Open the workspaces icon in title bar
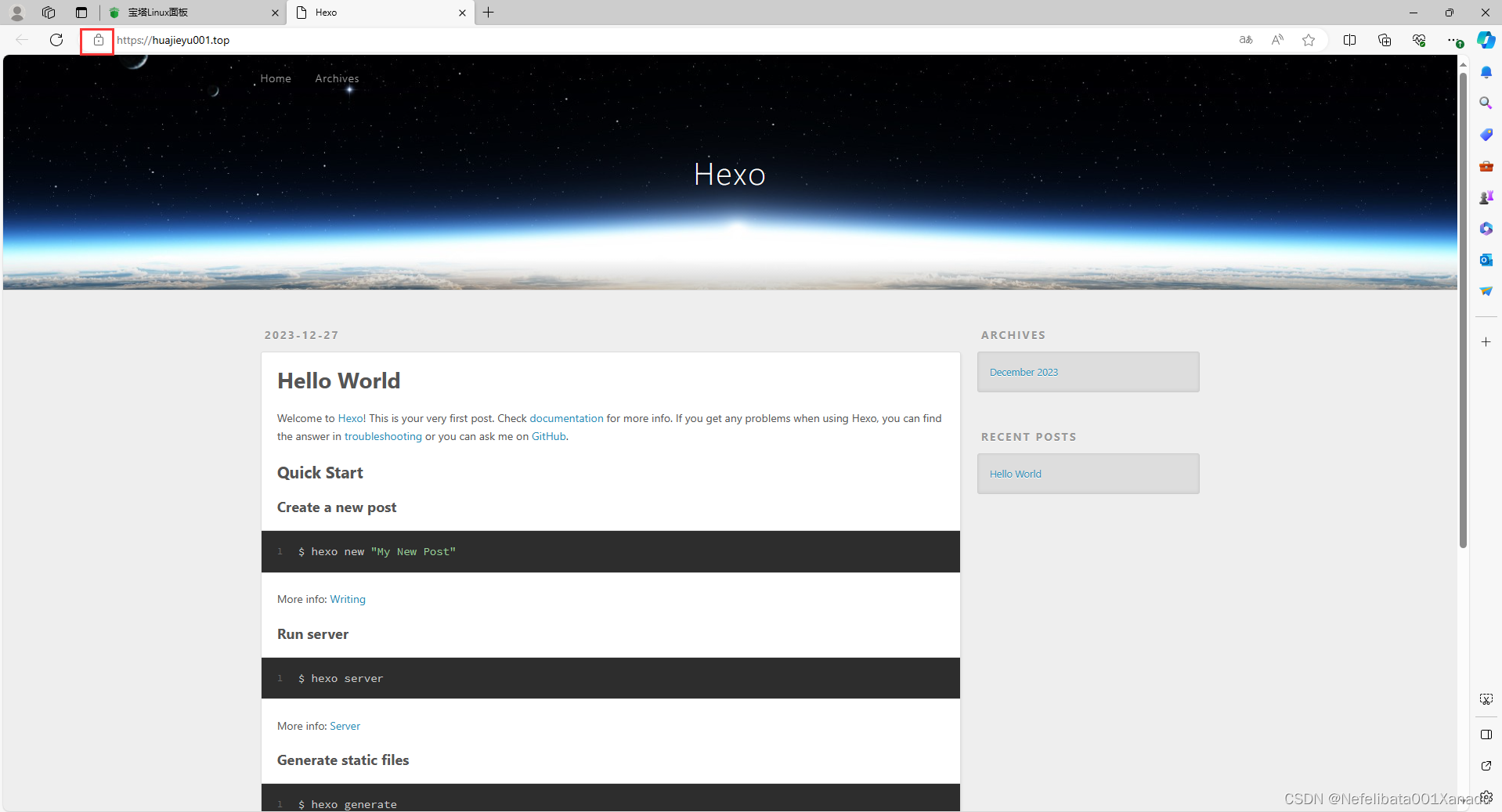This screenshot has height=812, width=1502. 49,13
